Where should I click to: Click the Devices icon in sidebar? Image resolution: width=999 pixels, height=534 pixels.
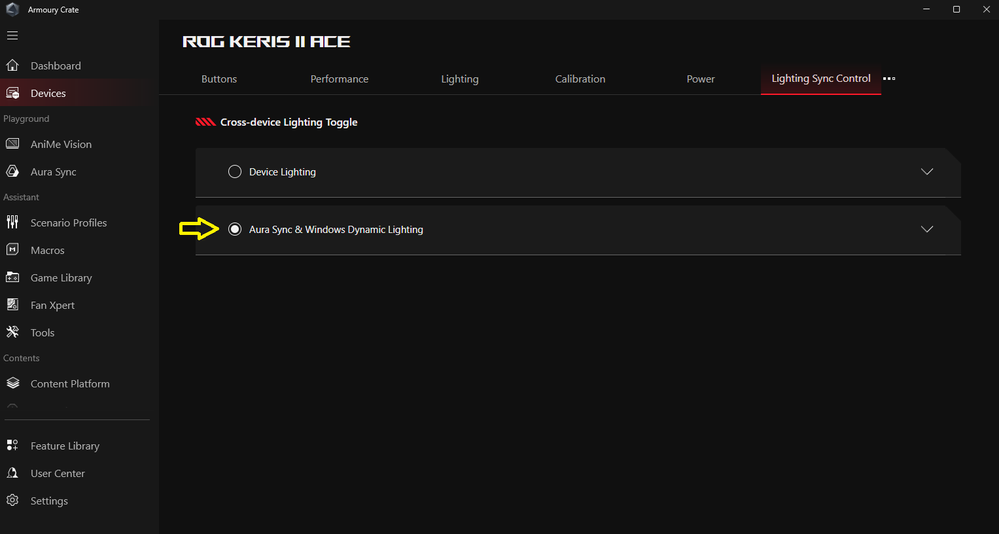[x=12, y=93]
